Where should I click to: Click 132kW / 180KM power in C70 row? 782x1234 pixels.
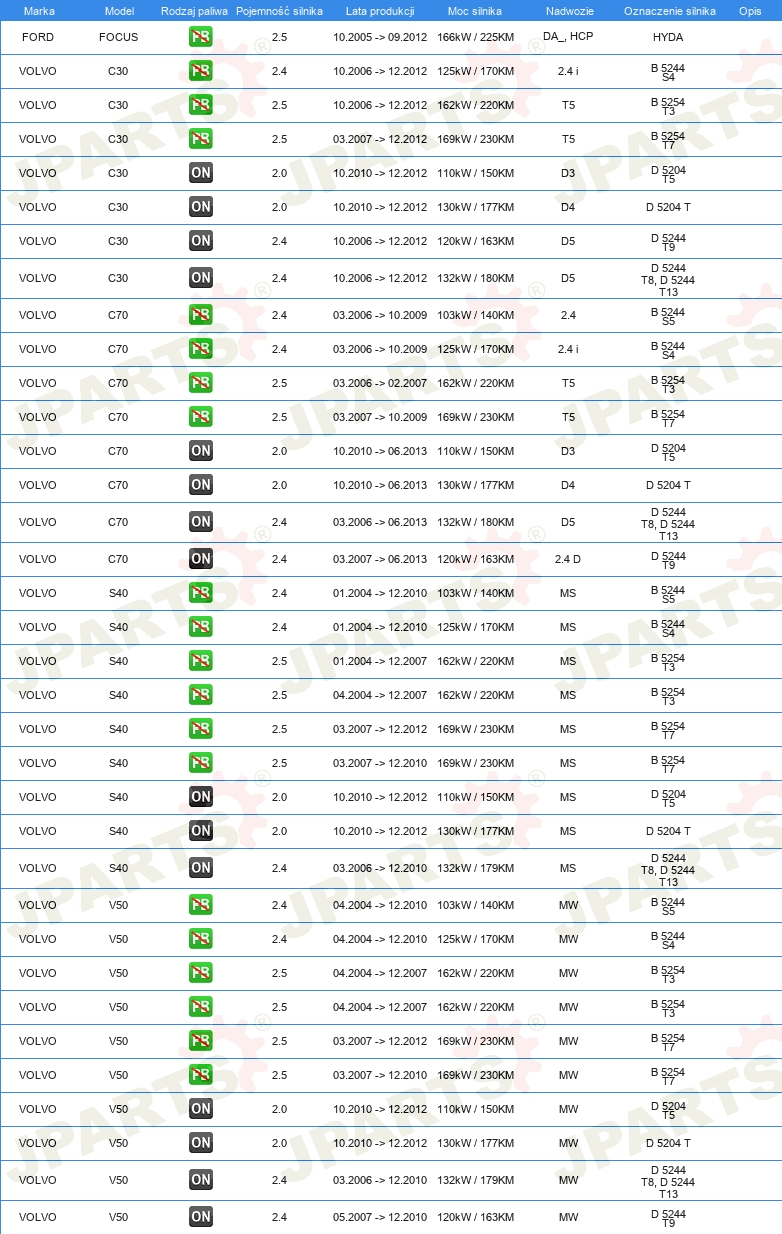(x=476, y=522)
